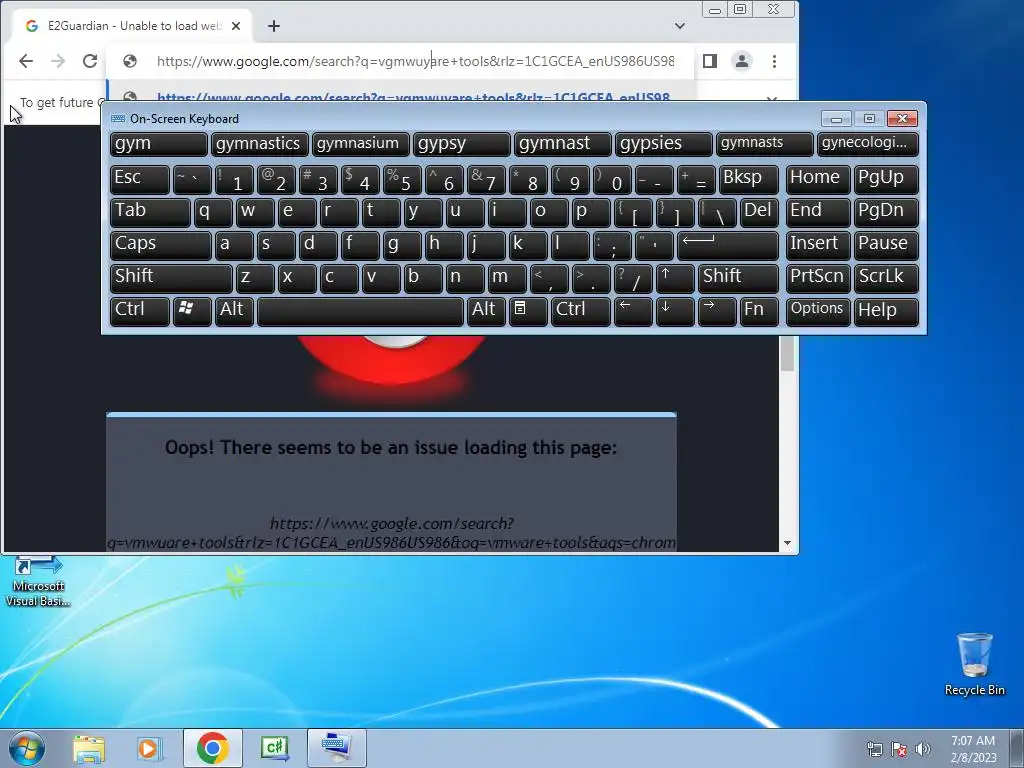Click the Chrome back arrow
Viewport: 1024px width, 768px height.
click(x=25, y=61)
